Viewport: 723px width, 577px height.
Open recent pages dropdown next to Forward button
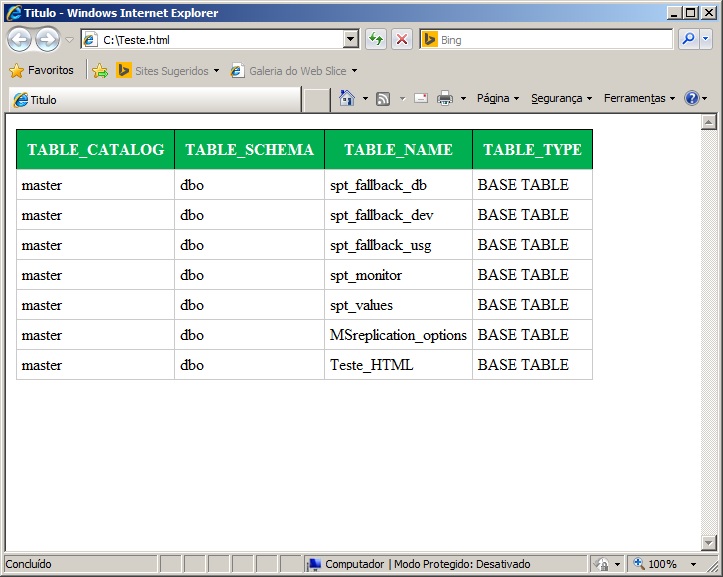(x=69, y=40)
